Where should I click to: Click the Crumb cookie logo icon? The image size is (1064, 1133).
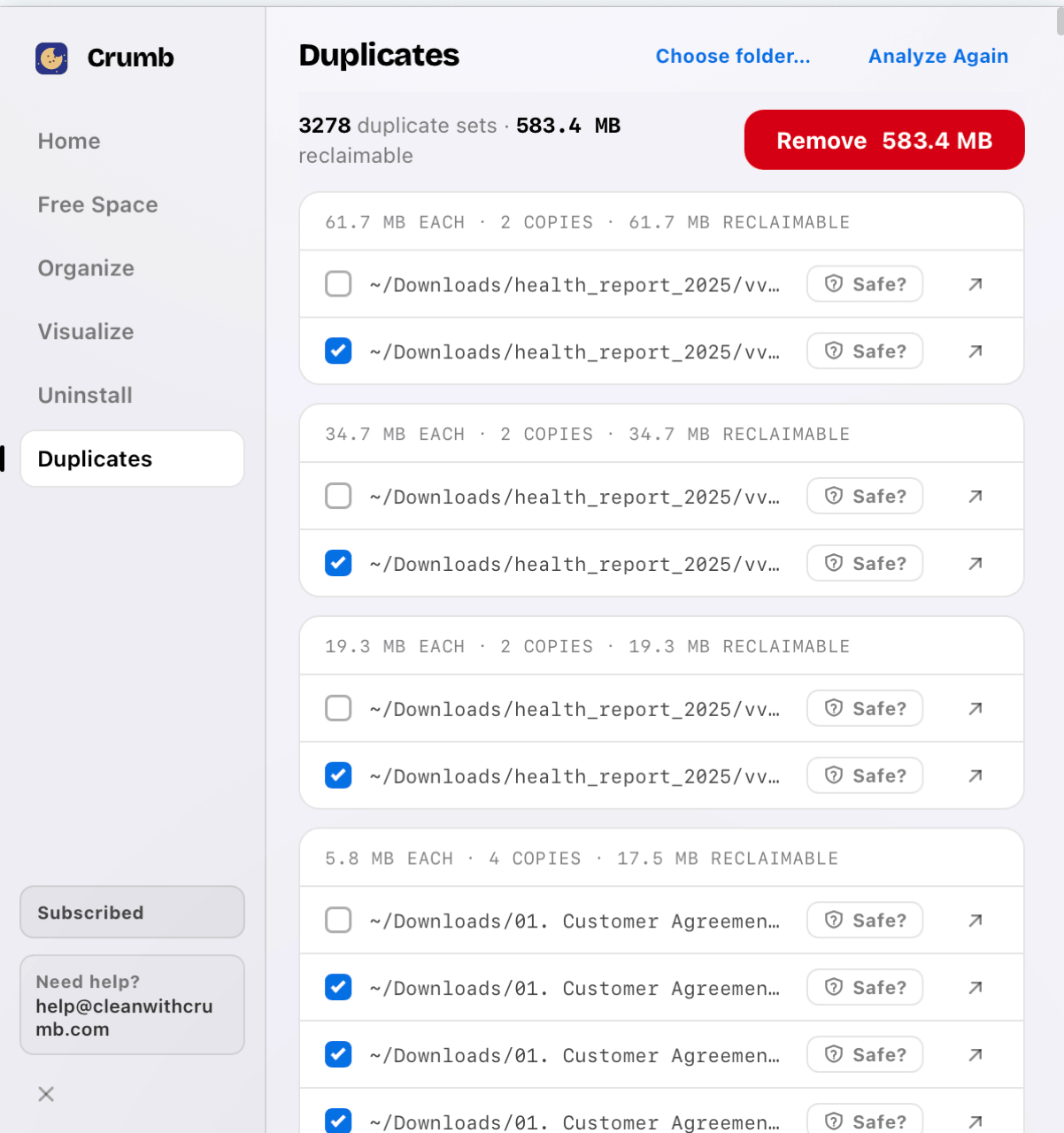point(51,58)
